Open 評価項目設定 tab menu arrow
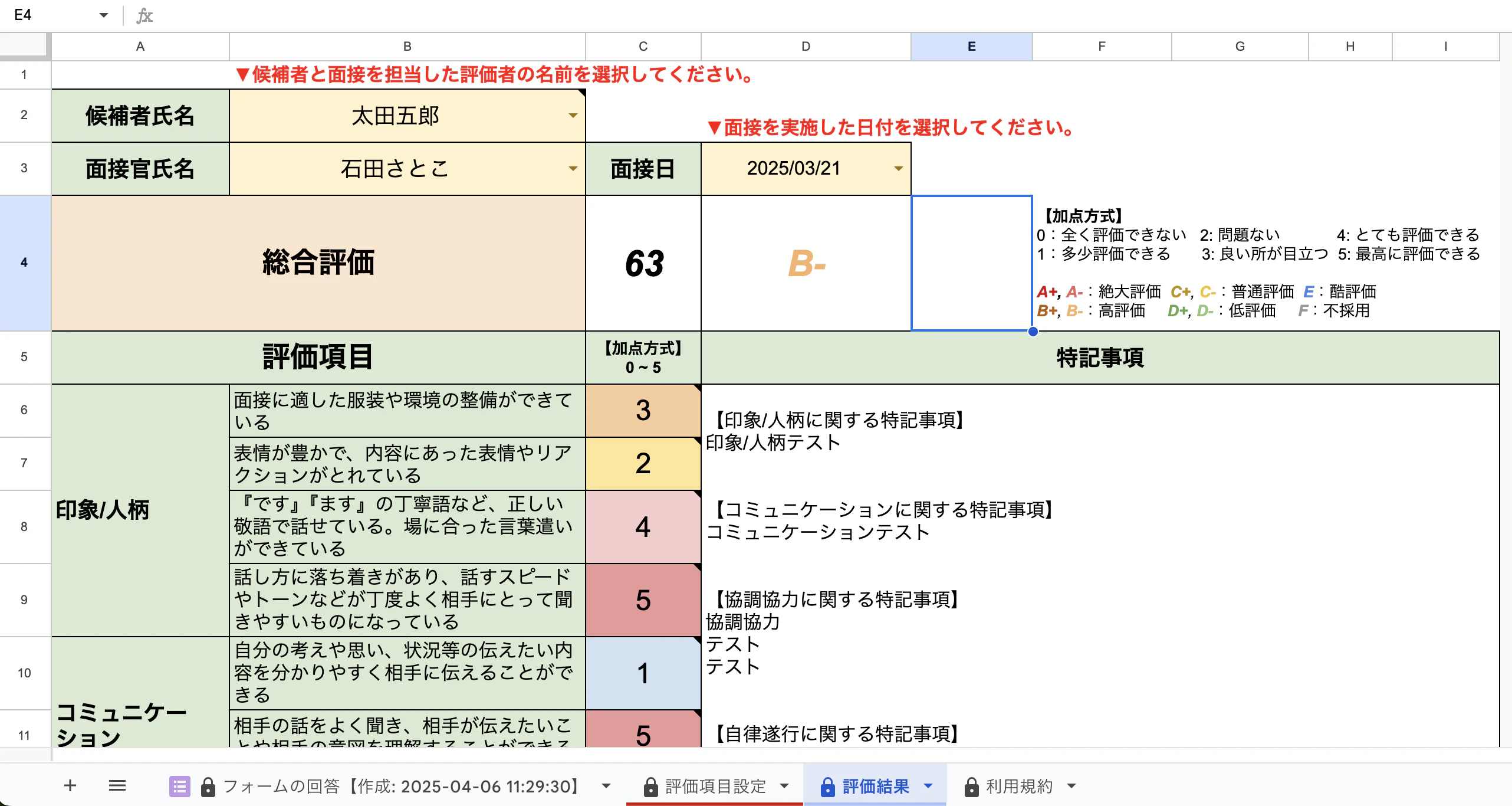This screenshot has width=1512, height=806. coord(784,786)
